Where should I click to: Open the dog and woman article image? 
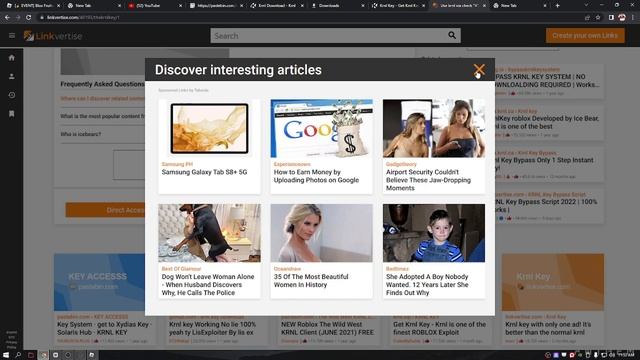(209, 233)
